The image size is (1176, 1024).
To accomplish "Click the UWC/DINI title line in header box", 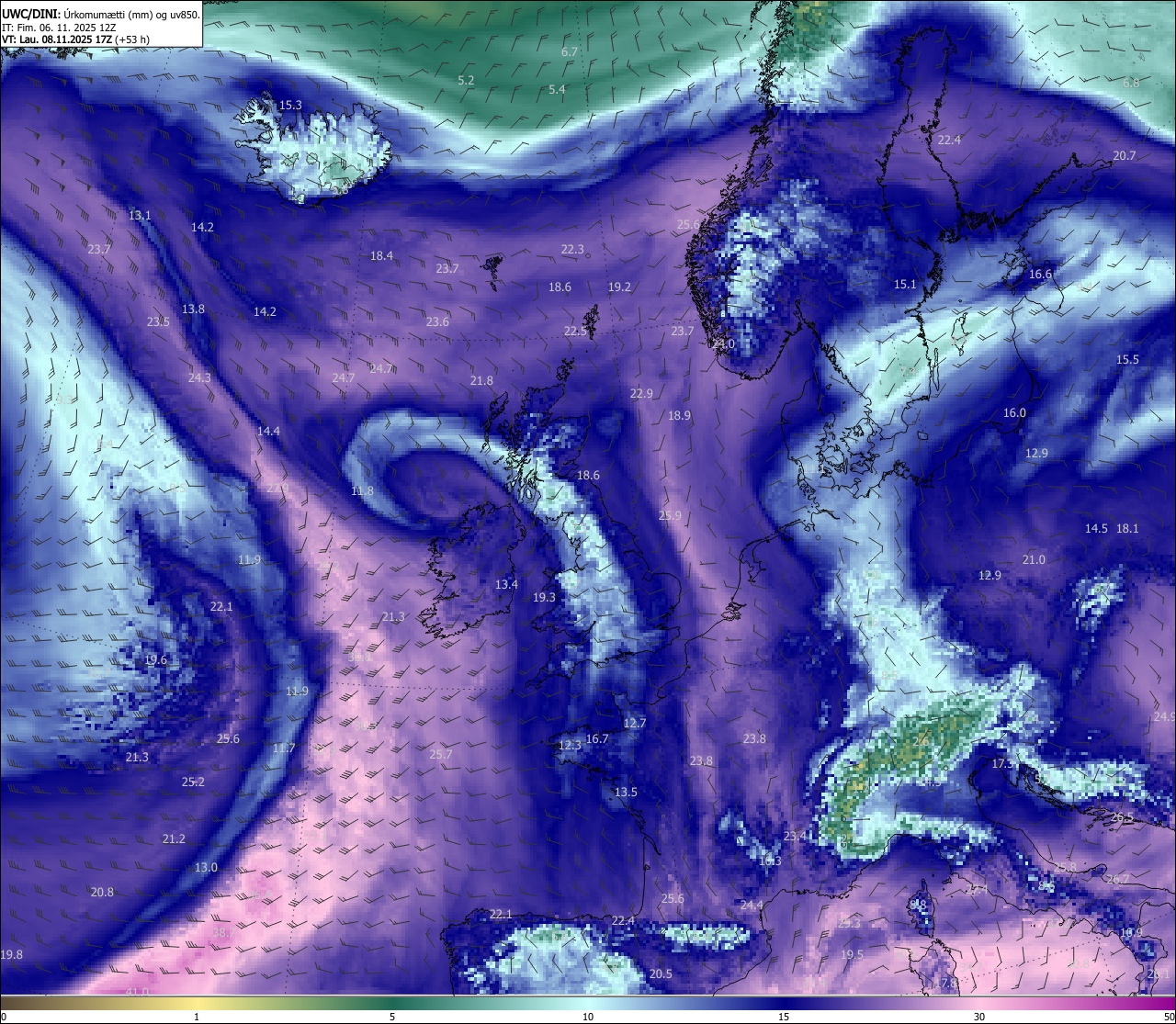I will tap(100, 15).
